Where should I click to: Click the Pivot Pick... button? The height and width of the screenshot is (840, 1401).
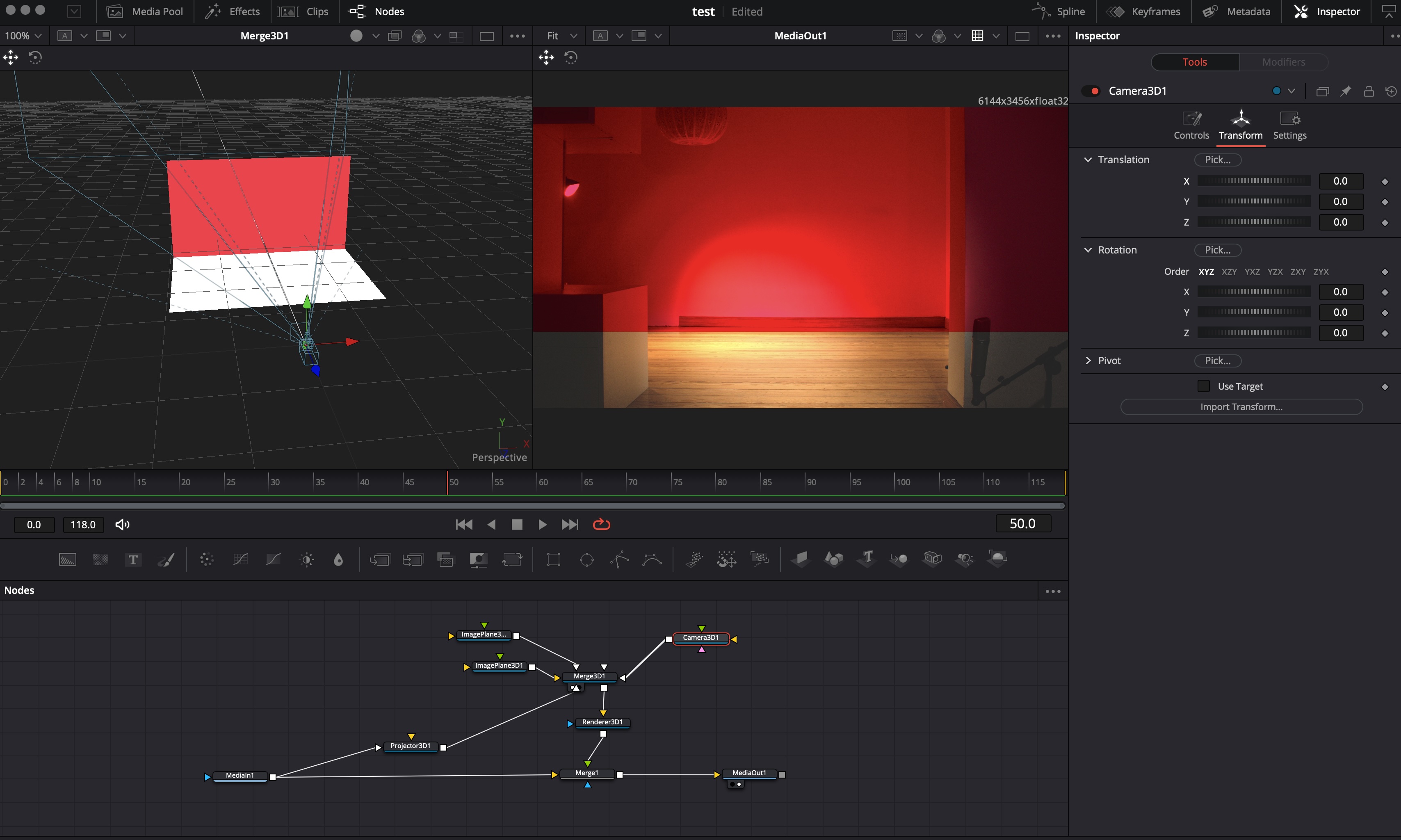pyautogui.click(x=1218, y=361)
